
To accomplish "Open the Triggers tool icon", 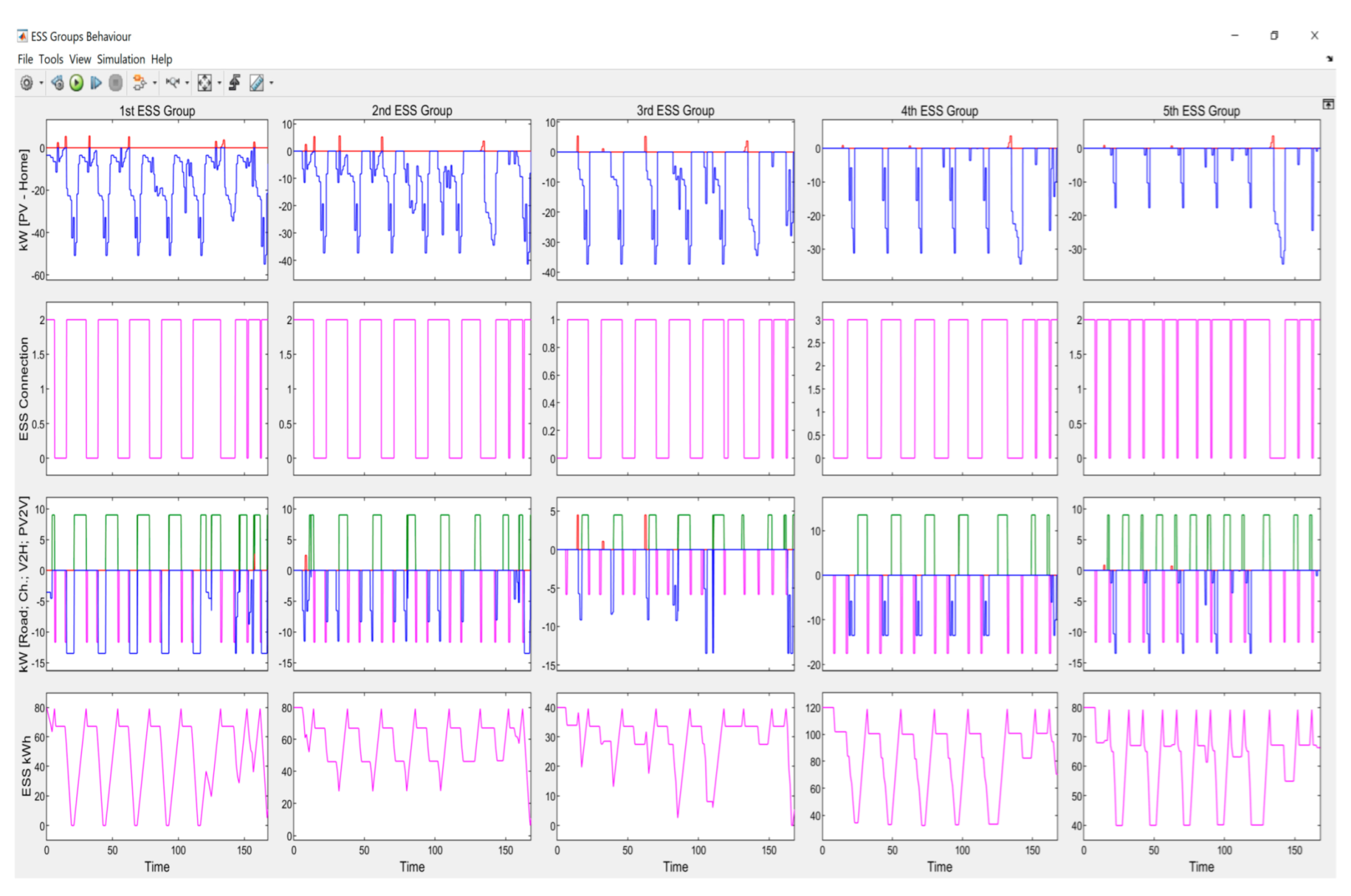I will click(235, 83).
